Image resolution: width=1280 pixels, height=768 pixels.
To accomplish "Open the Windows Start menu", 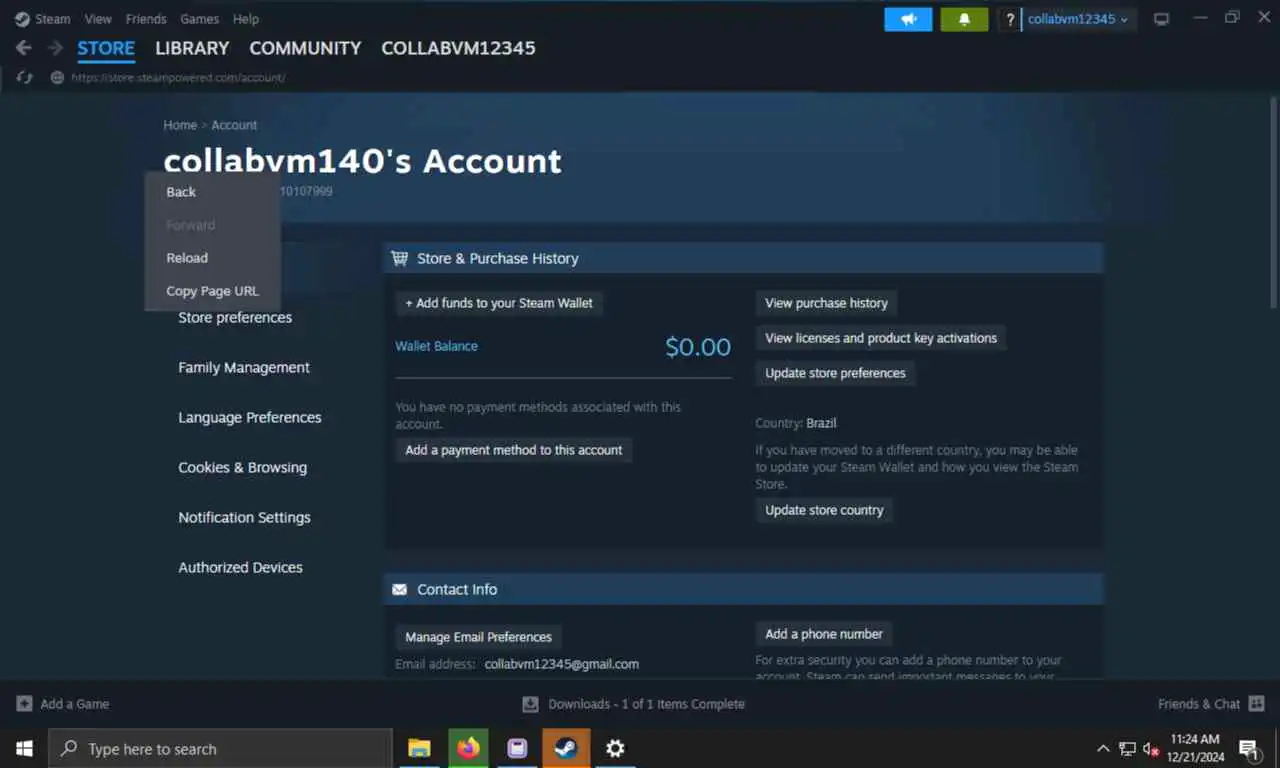I will coord(24,748).
